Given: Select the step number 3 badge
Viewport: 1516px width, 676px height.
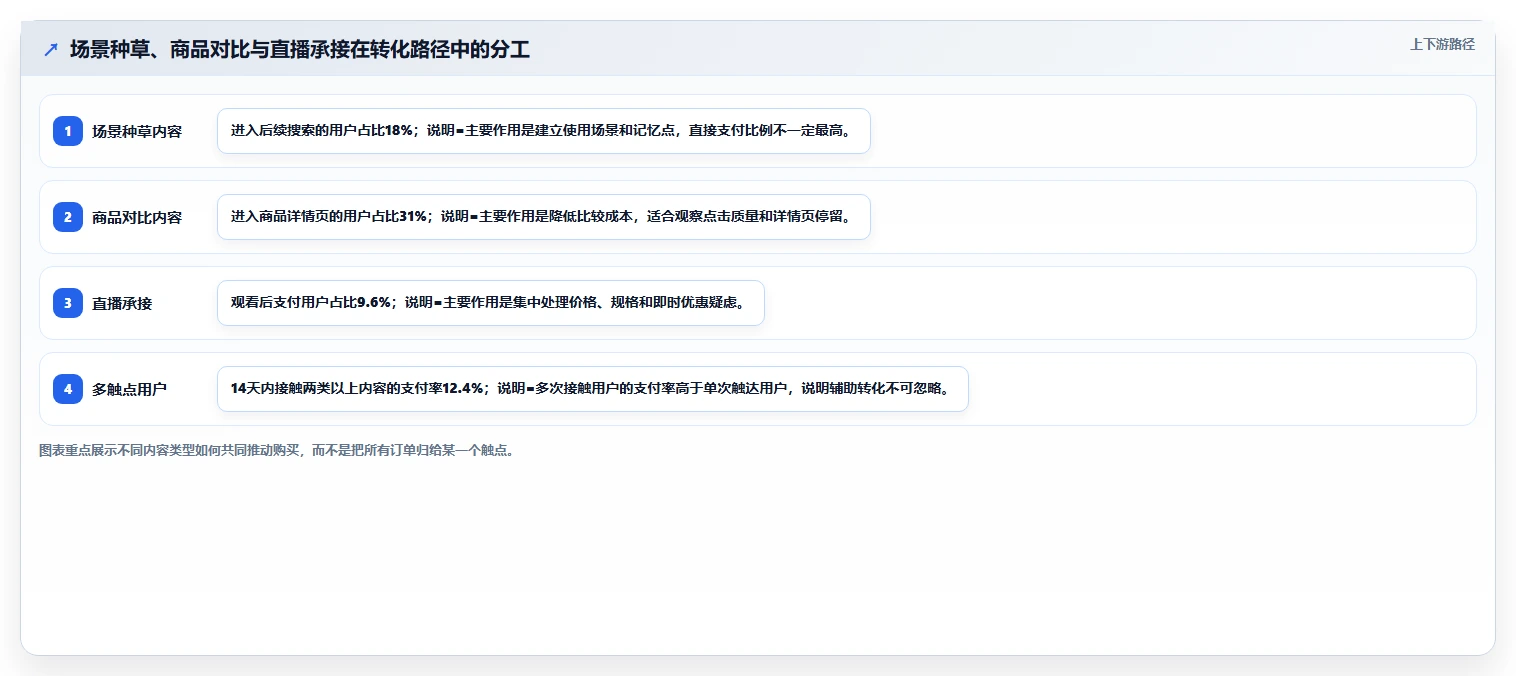Looking at the screenshot, I should click(x=68, y=303).
